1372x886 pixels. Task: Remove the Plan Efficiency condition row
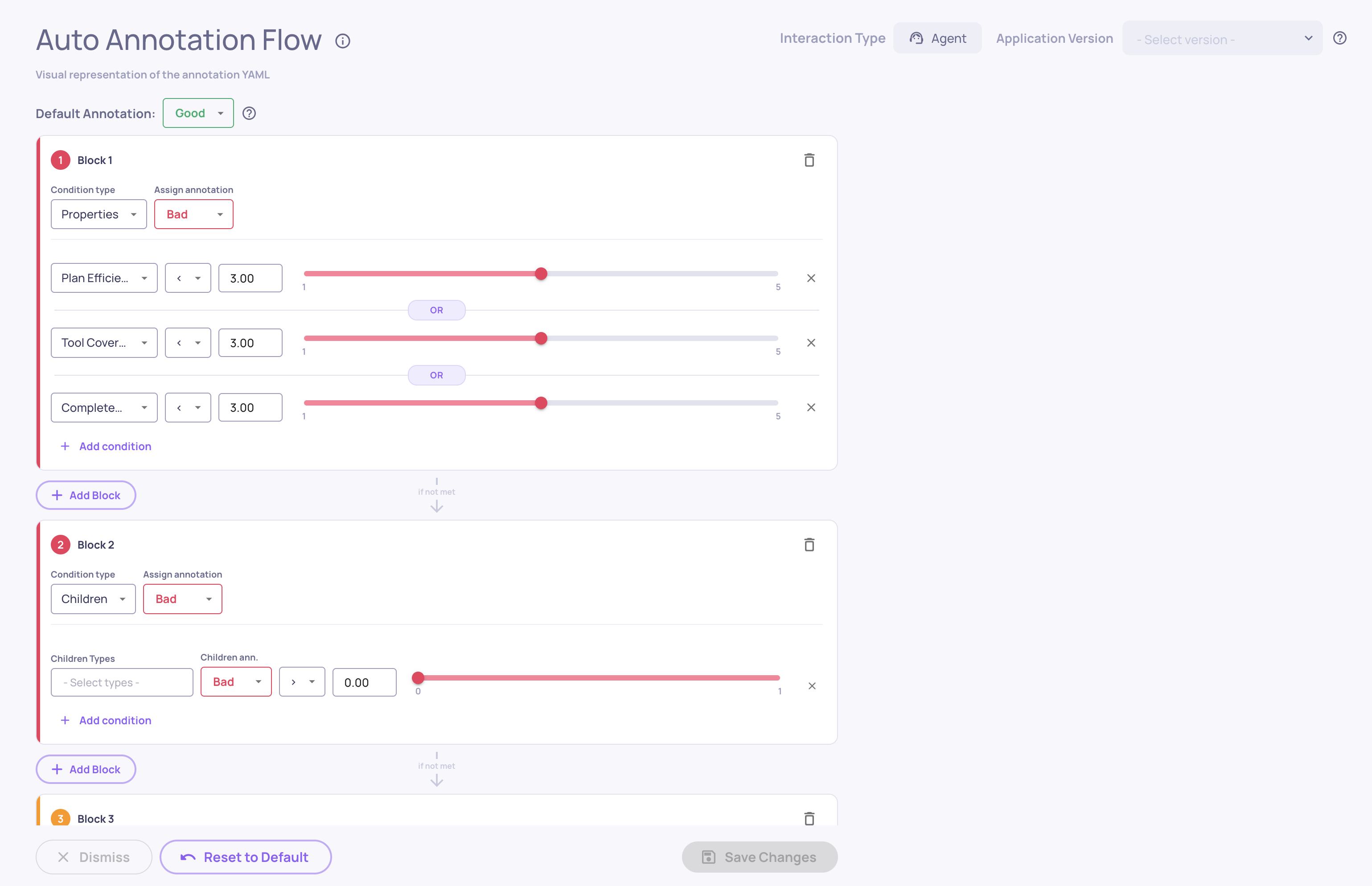pos(811,279)
